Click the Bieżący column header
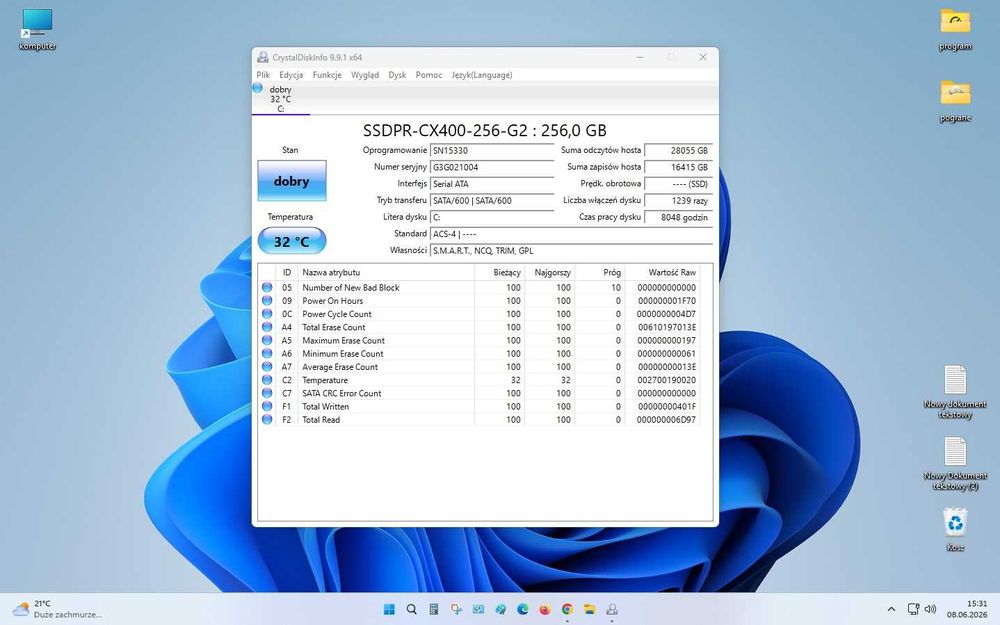The image size is (1000, 625). [x=499, y=272]
